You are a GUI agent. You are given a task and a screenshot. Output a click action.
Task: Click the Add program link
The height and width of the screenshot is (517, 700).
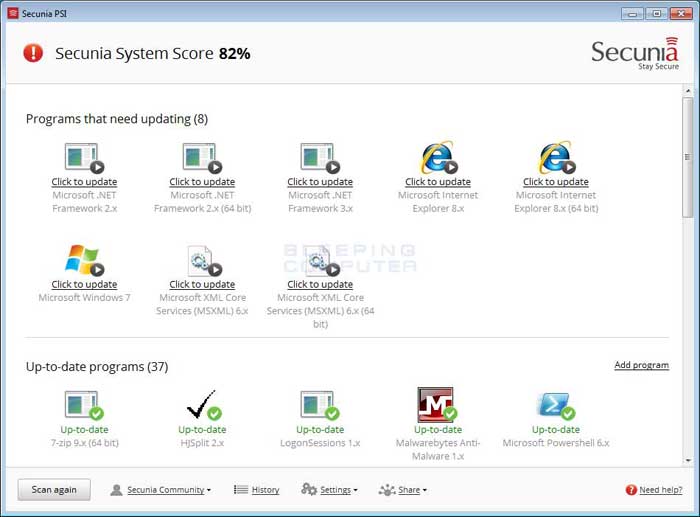[x=642, y=365]
